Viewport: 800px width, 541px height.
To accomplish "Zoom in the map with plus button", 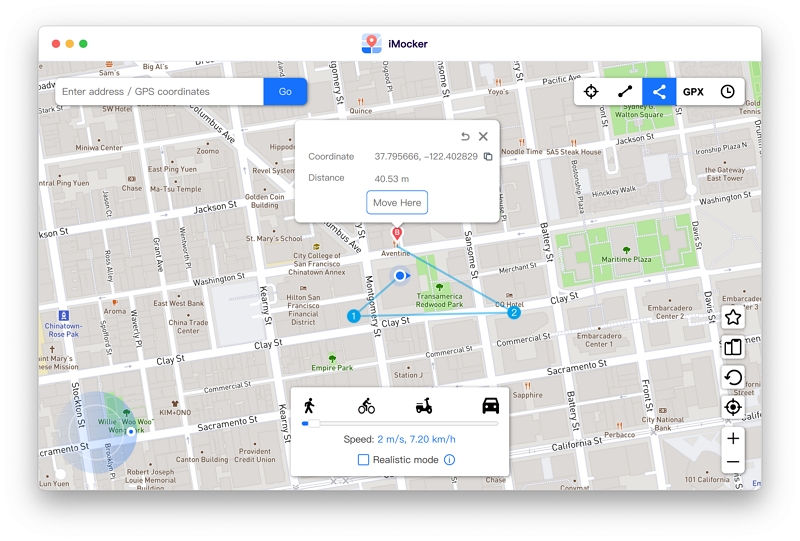I will 733,438.
